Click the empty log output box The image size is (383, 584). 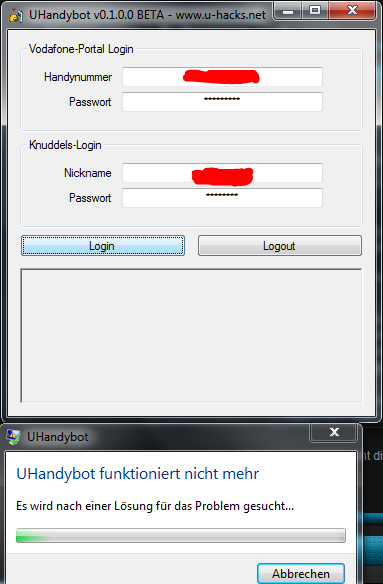(191, 336)
